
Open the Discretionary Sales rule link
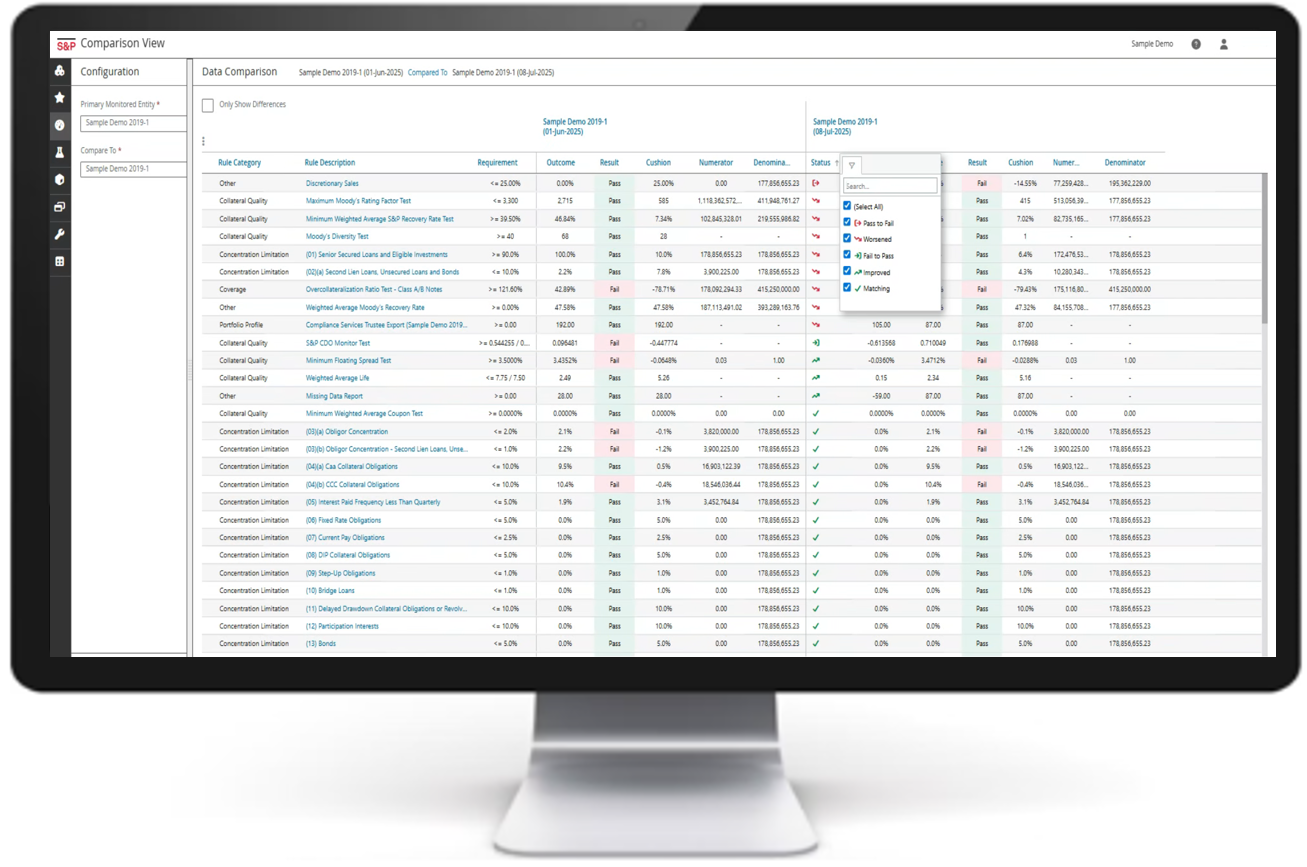332,184
